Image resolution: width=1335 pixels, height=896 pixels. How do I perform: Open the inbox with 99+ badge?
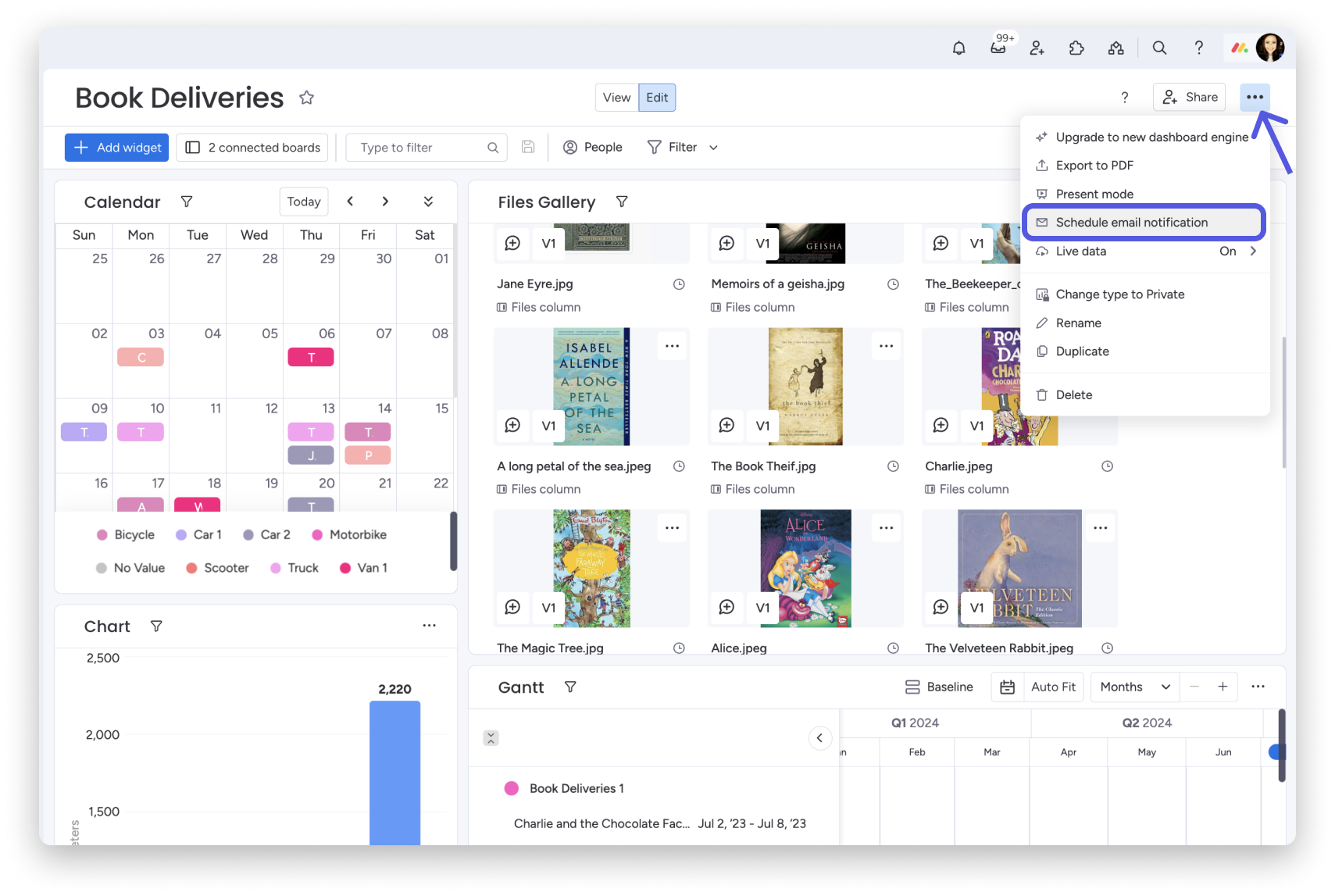point(998,48)
